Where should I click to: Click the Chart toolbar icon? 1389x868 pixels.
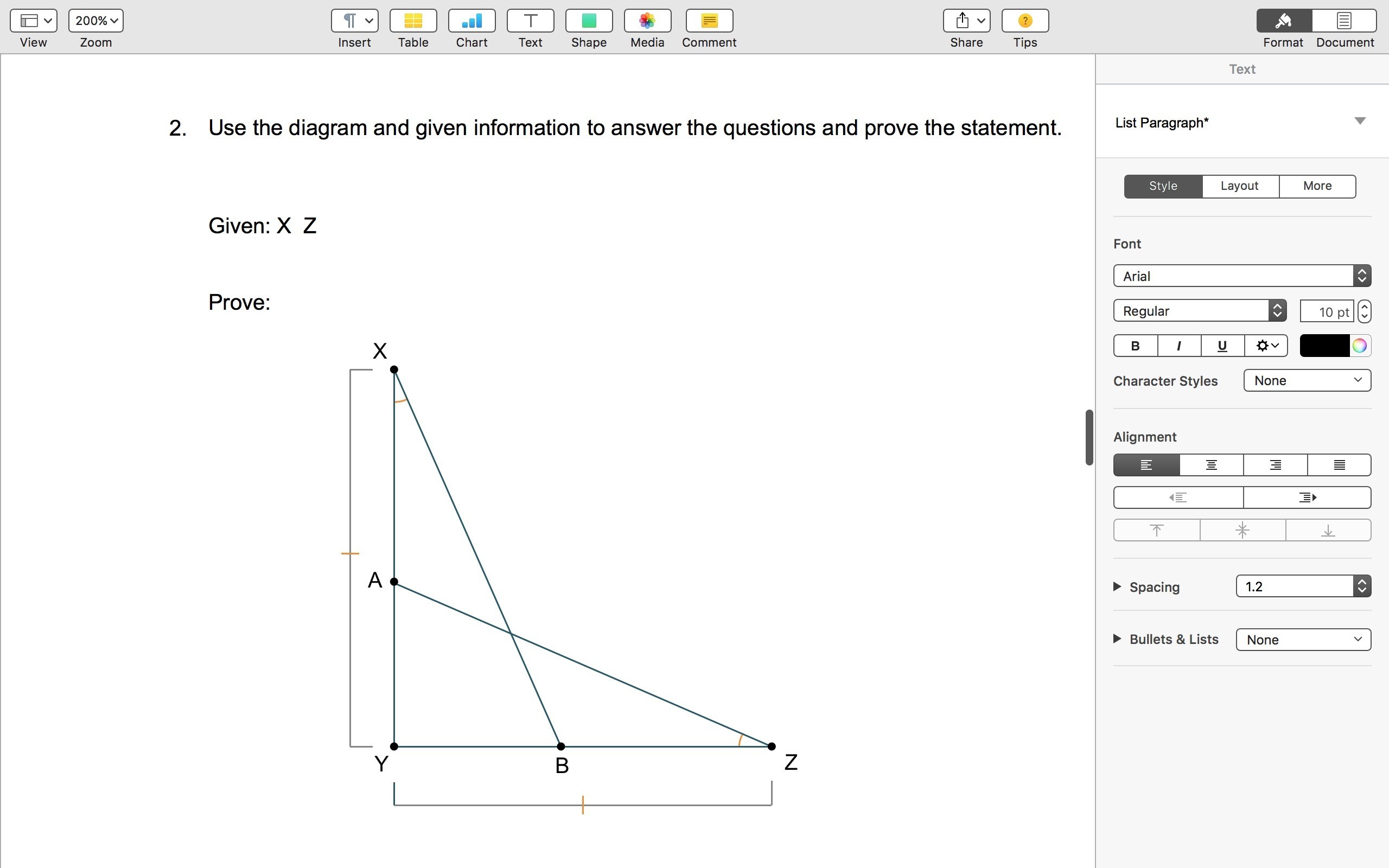click(471, 21)
